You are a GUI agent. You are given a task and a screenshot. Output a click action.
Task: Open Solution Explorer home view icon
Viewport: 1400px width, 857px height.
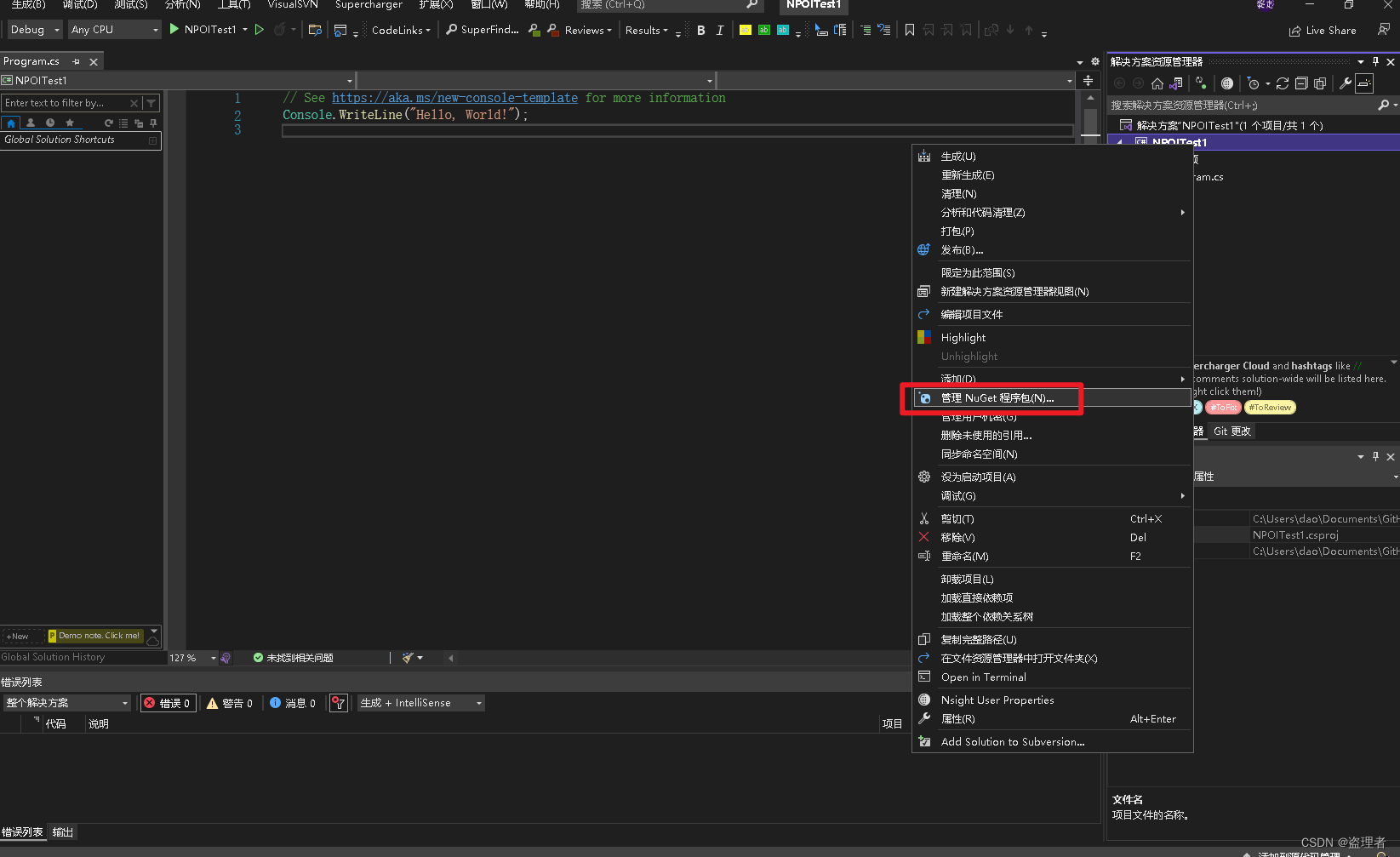click(x=1157, y=83)
